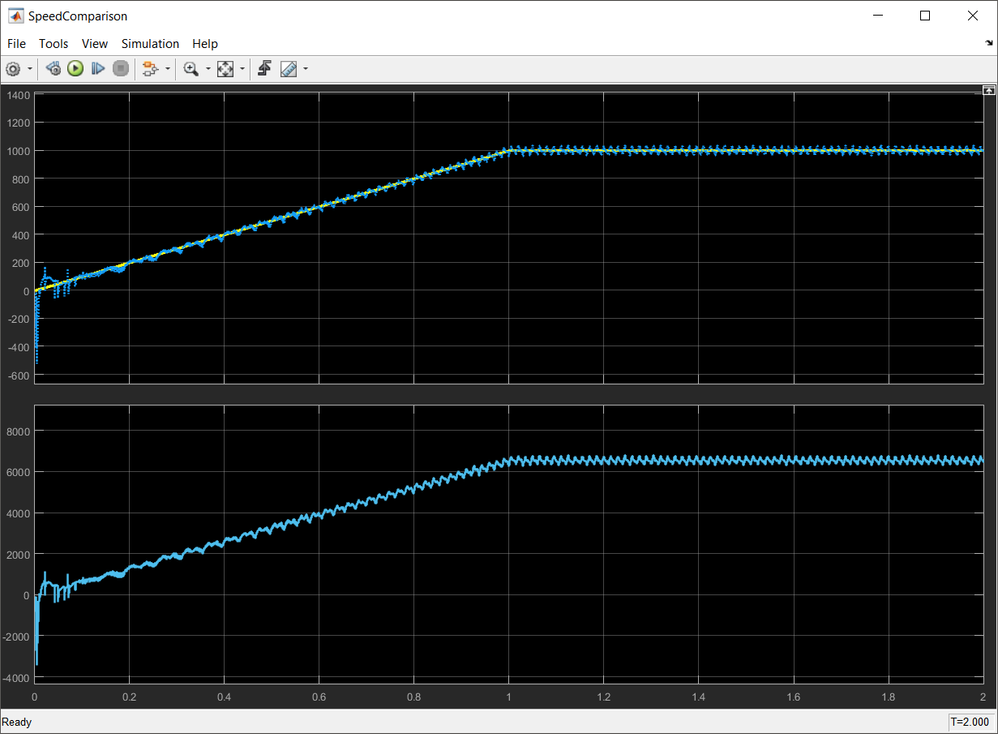Open the Triggers tool icon
This screenshot has width=998, height=734.
(x=265, y=69)
